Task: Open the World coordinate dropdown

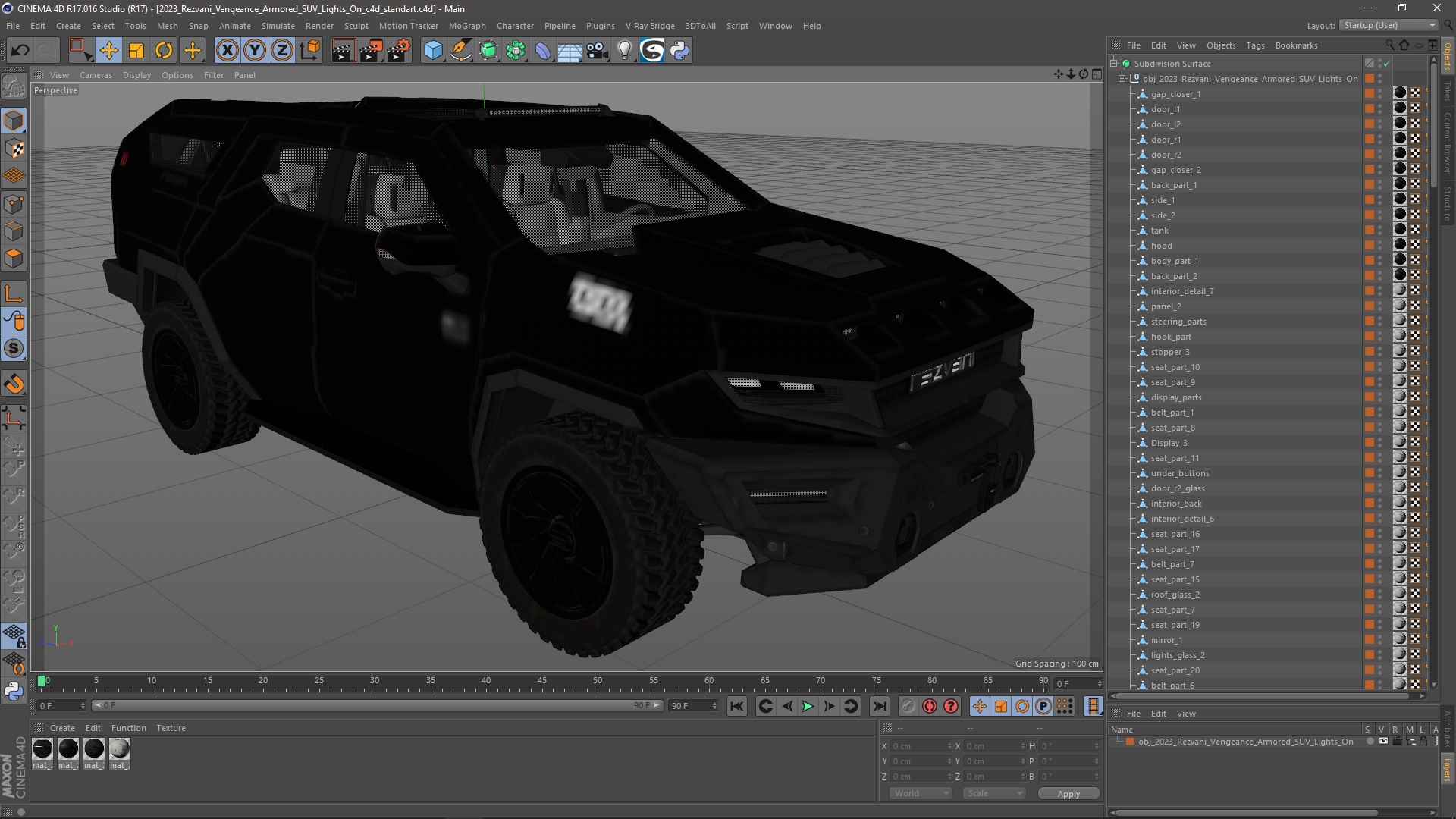Action: click(921, 793)
